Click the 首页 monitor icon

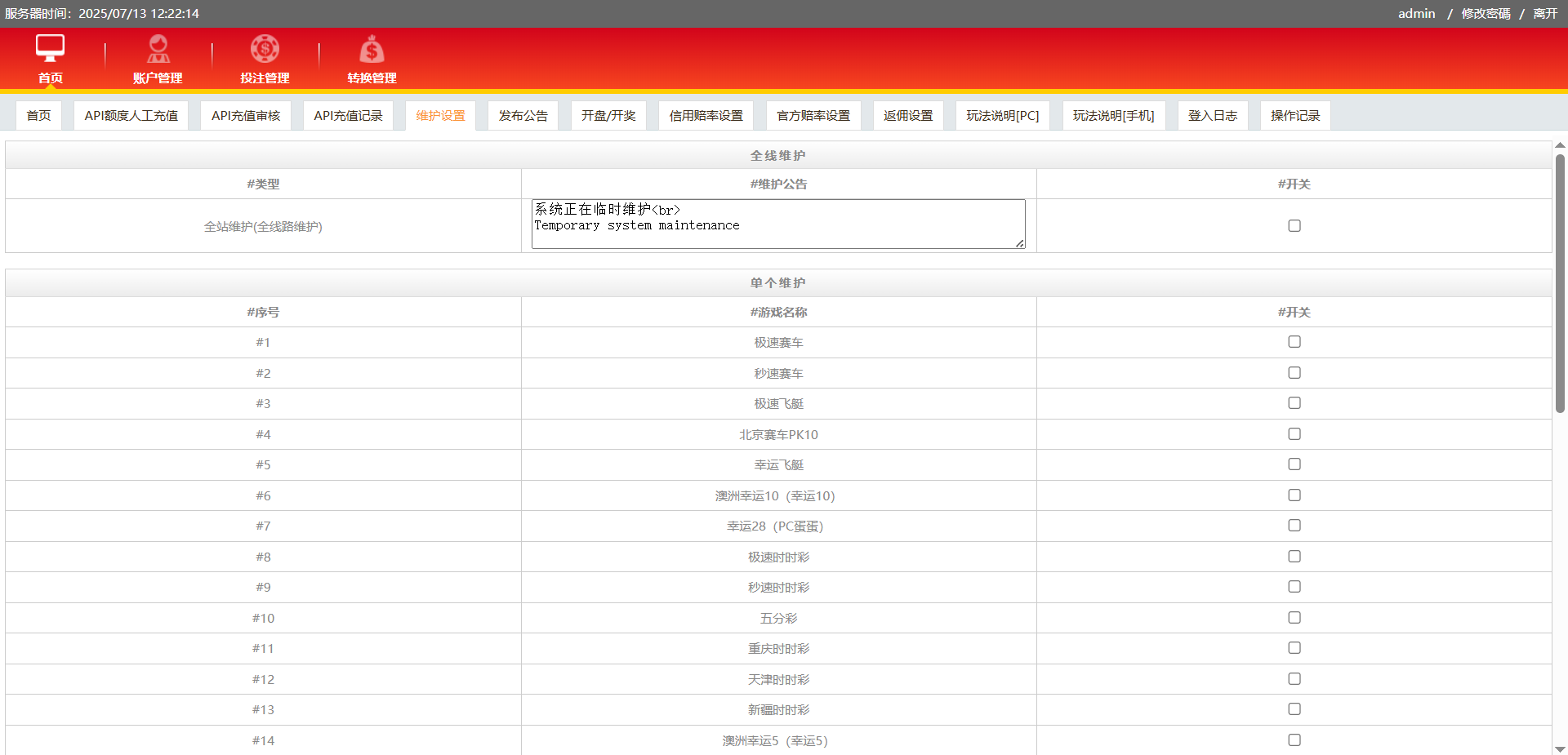tap(50, 49)
